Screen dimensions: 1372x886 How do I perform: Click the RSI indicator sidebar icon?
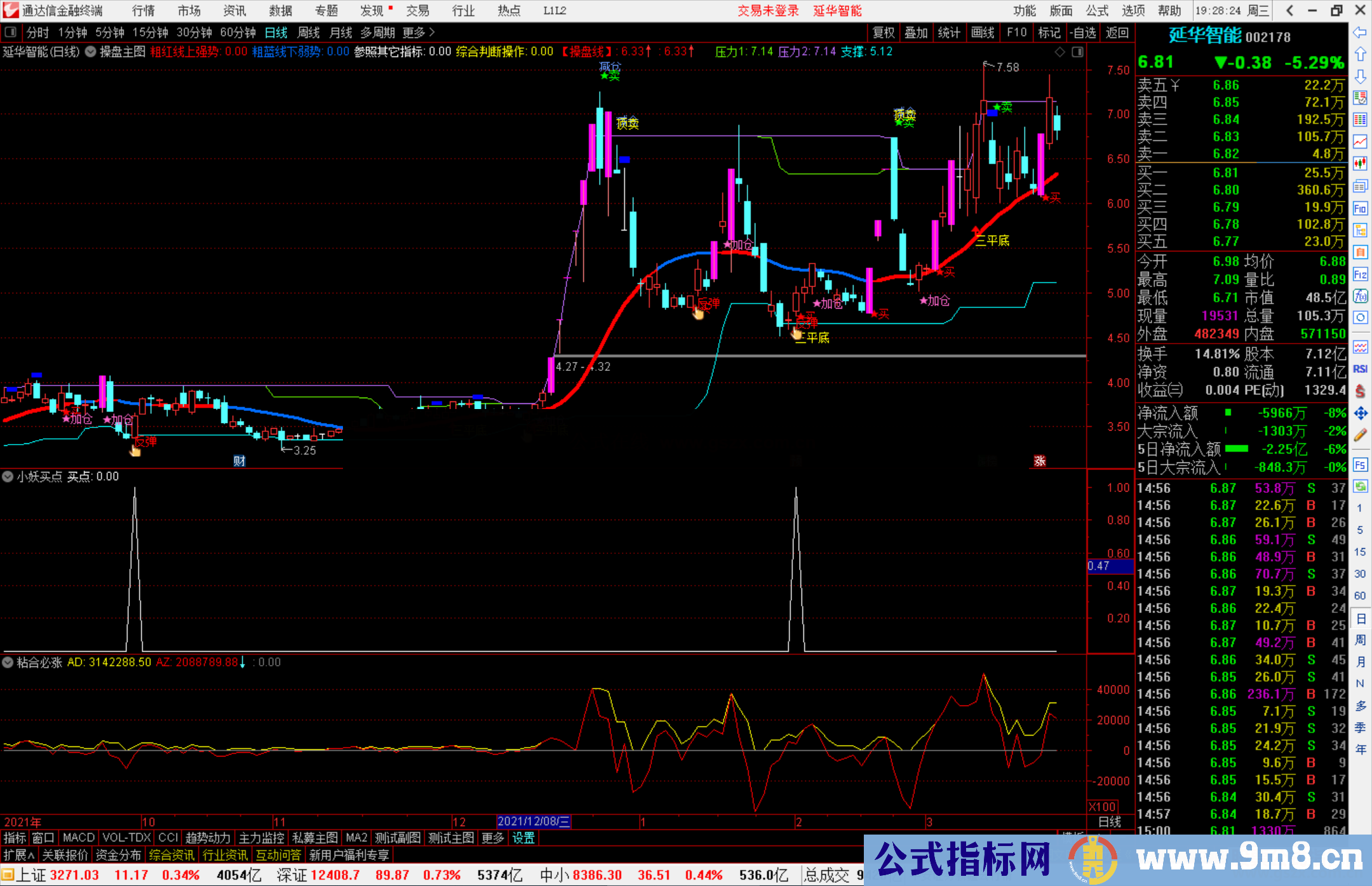[x=1360, y=369]
